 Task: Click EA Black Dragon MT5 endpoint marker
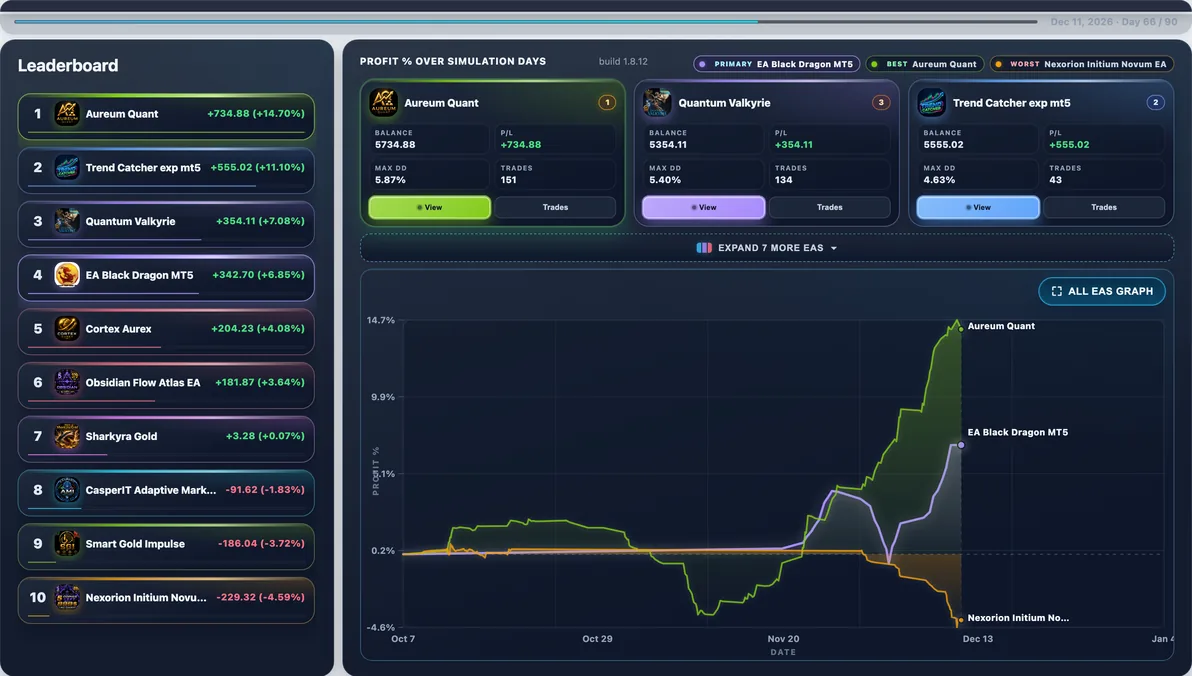coord(961,445)
